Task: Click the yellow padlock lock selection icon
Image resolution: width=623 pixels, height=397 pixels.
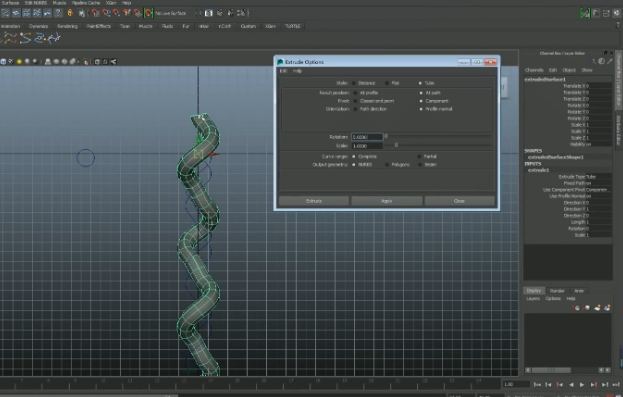Action: coord(70,13)
